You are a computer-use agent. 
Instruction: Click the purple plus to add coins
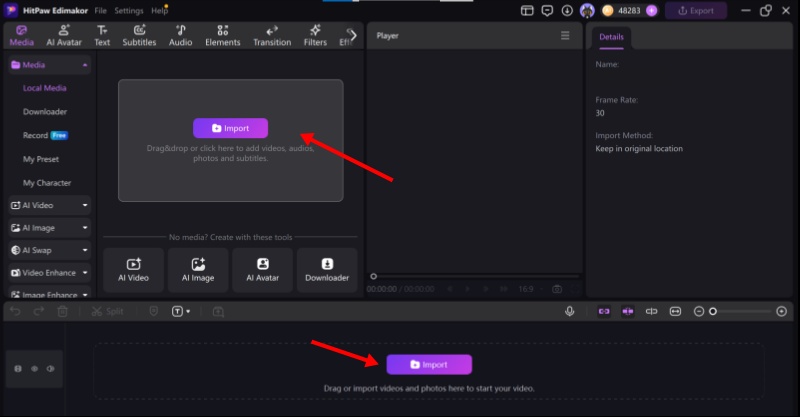click(x=652, y=11)
